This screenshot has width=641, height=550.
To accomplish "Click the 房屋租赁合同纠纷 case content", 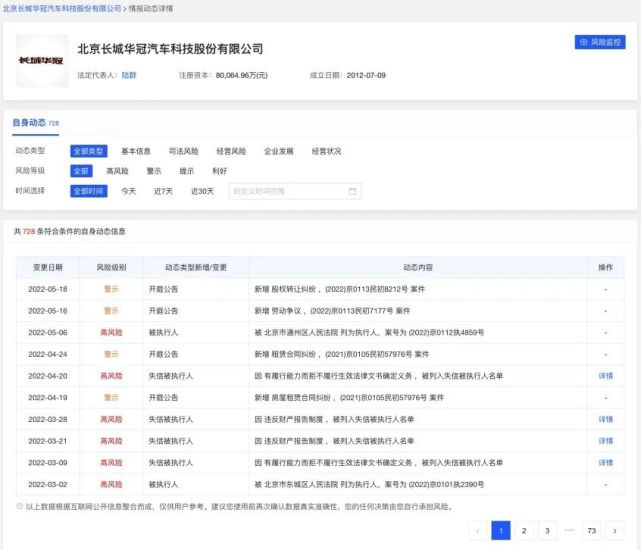I will pos(349,397).
